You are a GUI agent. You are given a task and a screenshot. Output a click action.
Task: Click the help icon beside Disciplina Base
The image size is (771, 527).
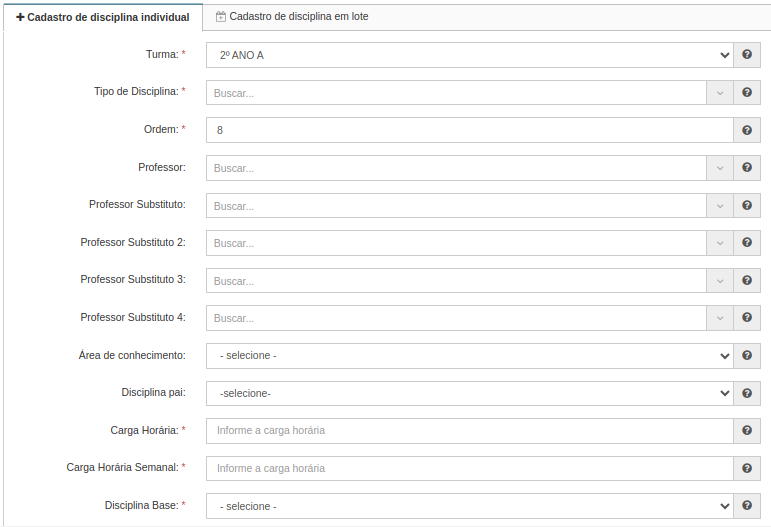coord(746,506)
